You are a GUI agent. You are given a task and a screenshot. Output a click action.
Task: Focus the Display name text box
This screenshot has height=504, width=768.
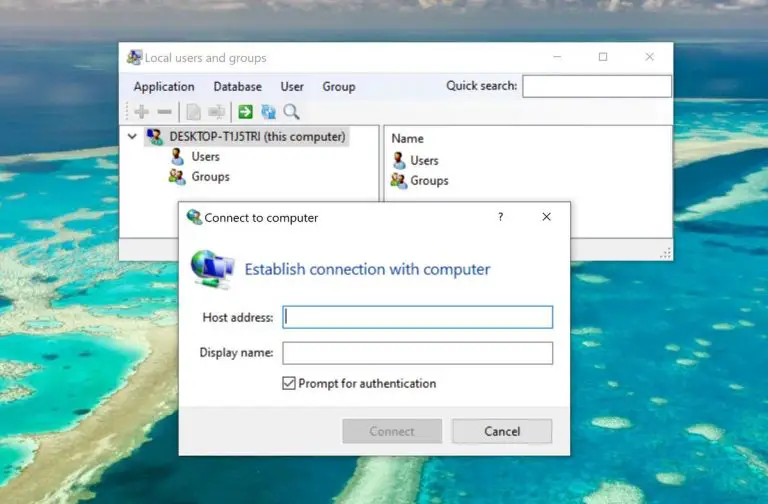(418, 353)
